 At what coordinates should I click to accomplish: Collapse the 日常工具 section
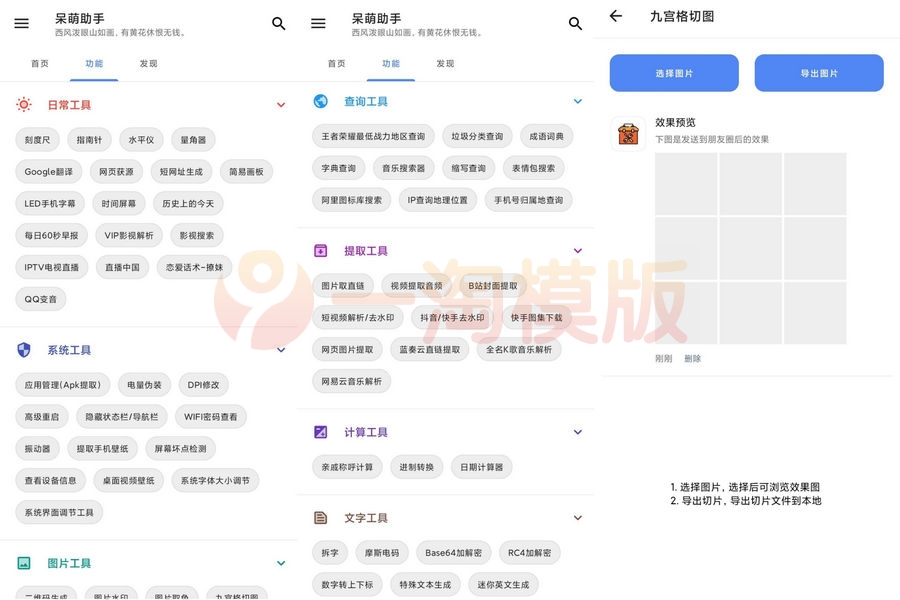(281, 104)
